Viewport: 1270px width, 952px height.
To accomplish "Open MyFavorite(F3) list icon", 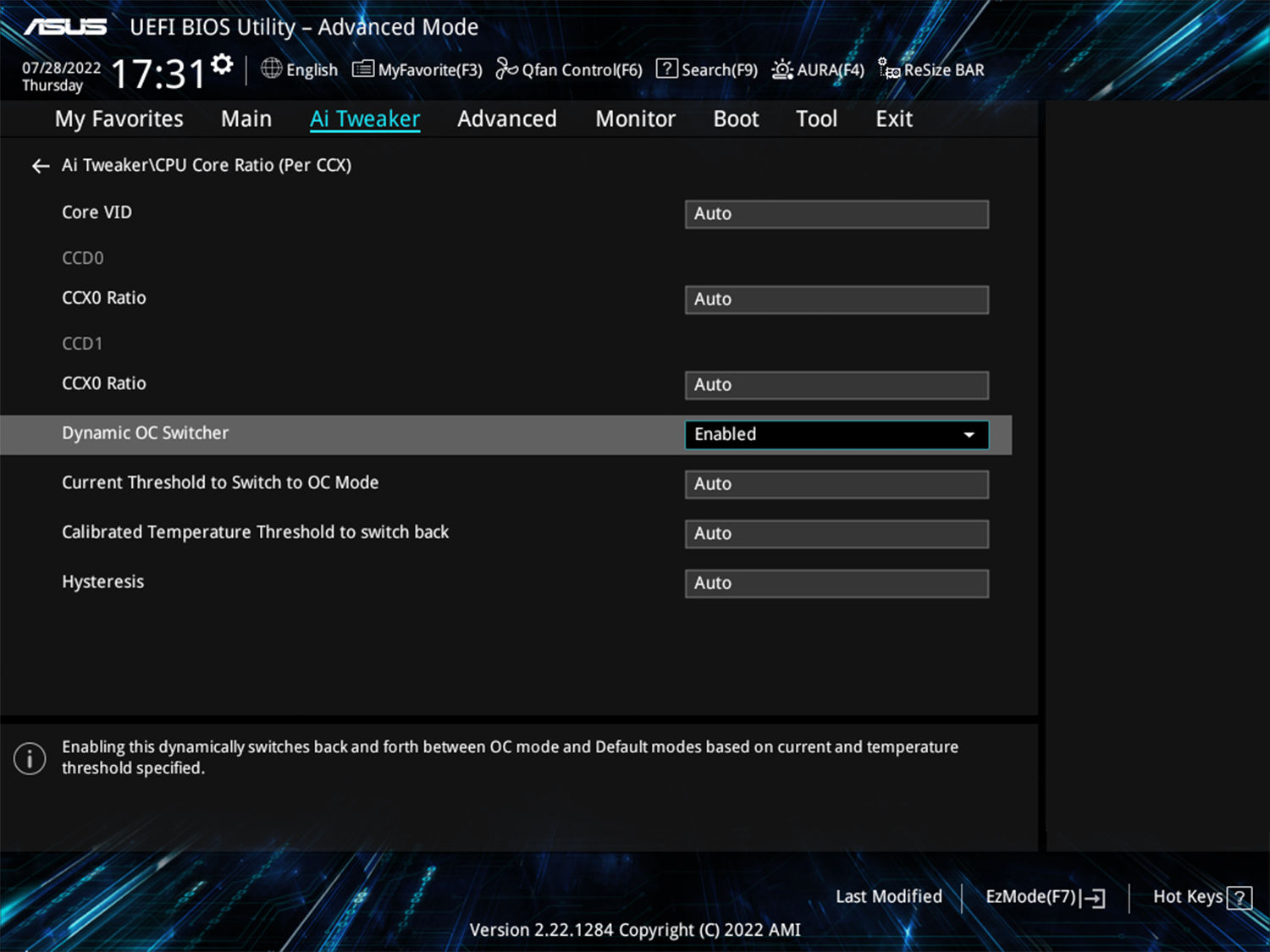I will [363, 69].
